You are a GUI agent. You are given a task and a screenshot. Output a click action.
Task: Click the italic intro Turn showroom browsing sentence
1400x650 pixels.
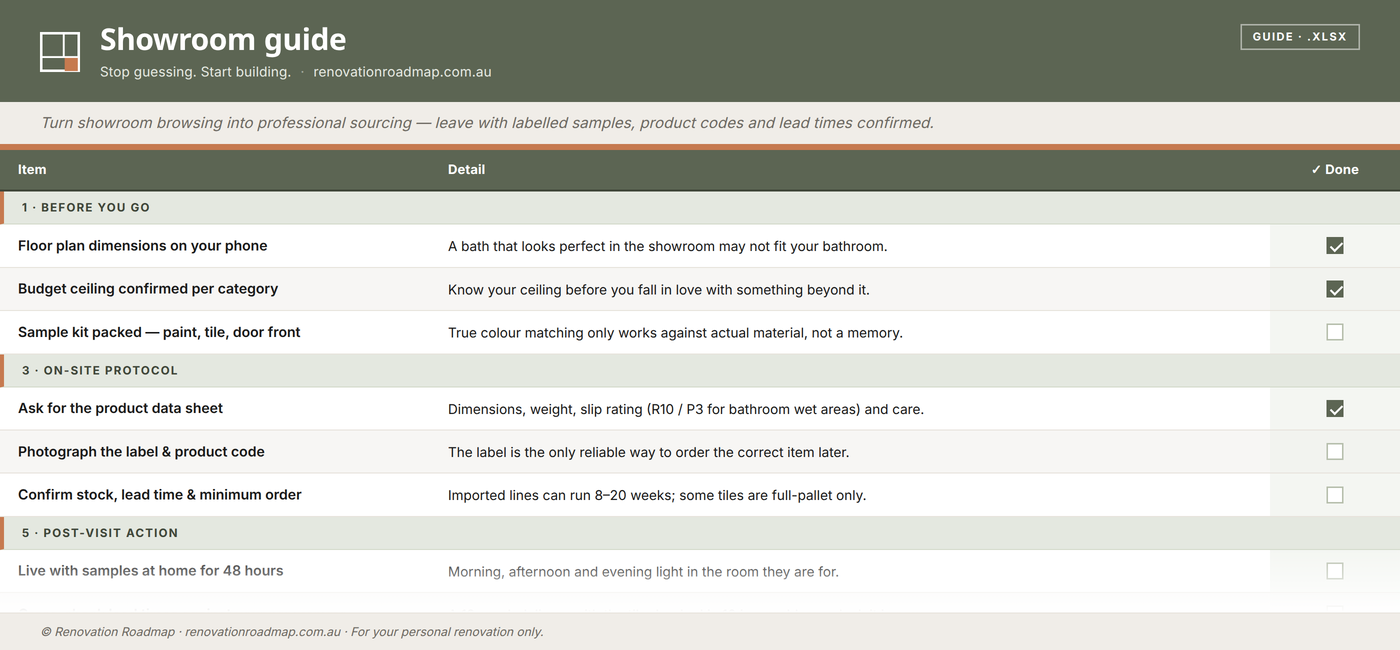tap(487, 123)
